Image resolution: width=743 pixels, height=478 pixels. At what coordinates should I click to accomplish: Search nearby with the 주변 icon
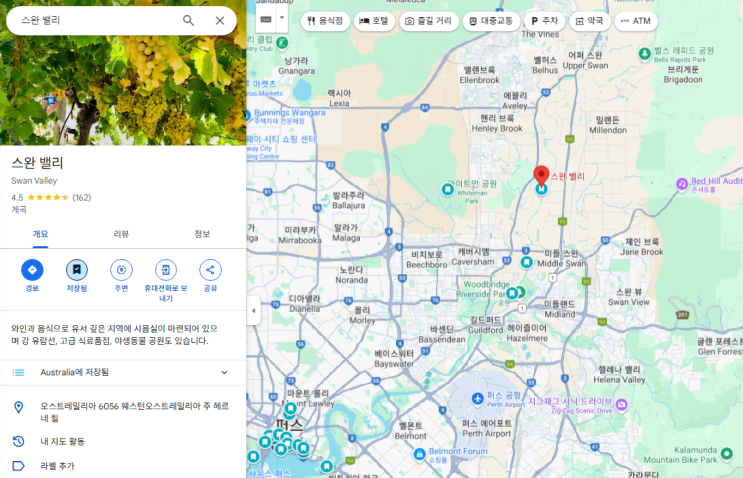pyautogui.click(x=121, y=270)
